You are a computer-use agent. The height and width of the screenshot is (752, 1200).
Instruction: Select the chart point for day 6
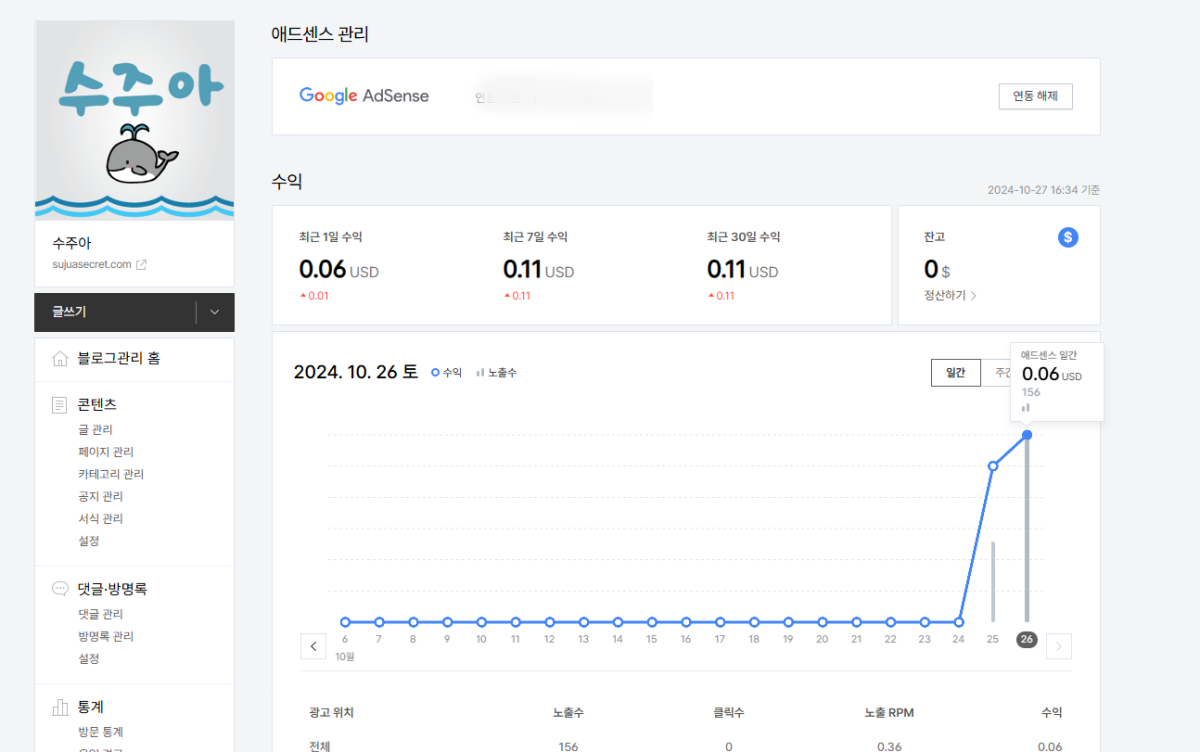[x=345, y=621]
